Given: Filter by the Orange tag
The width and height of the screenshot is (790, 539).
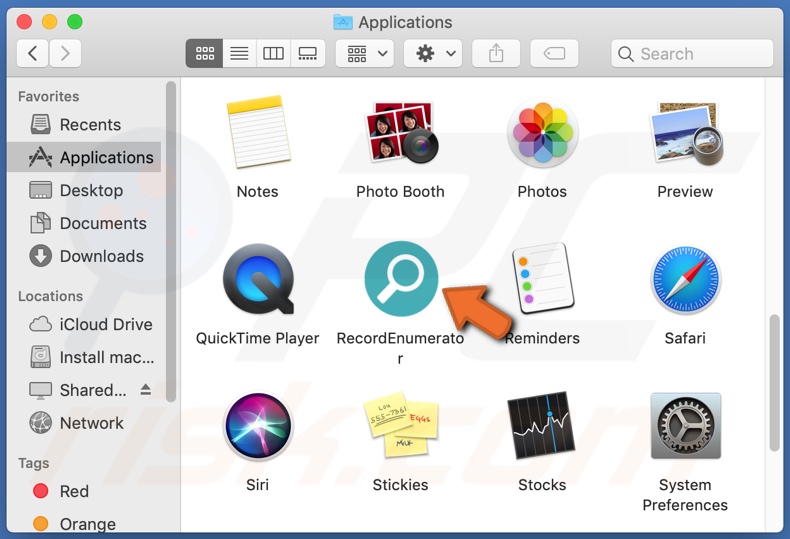Looking at the screenshot, I should (86, 524).
